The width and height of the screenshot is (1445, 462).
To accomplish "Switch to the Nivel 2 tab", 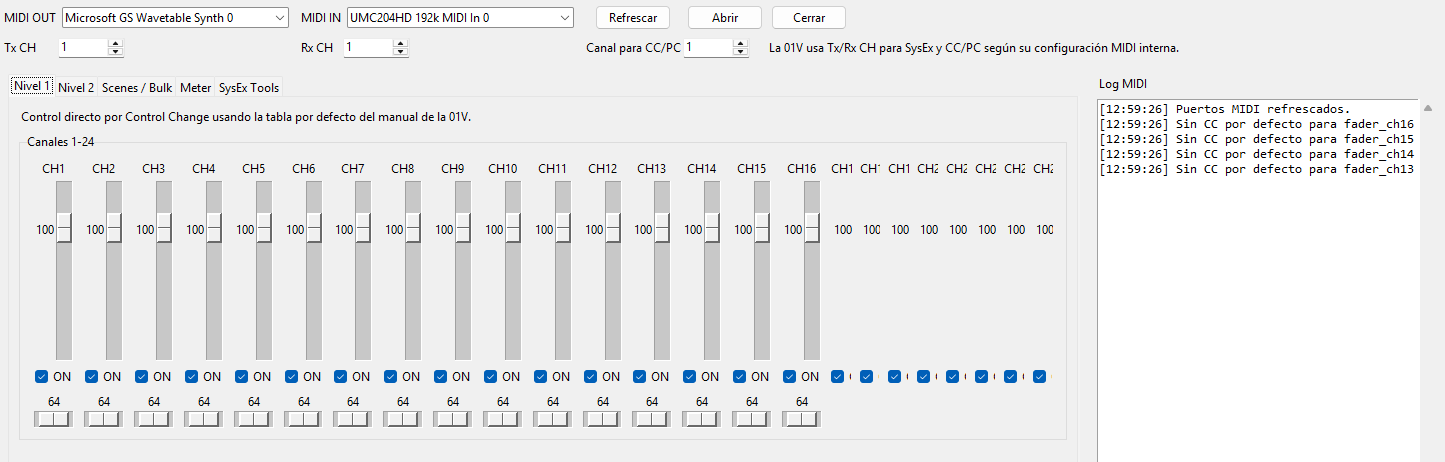I will [76, 87].
